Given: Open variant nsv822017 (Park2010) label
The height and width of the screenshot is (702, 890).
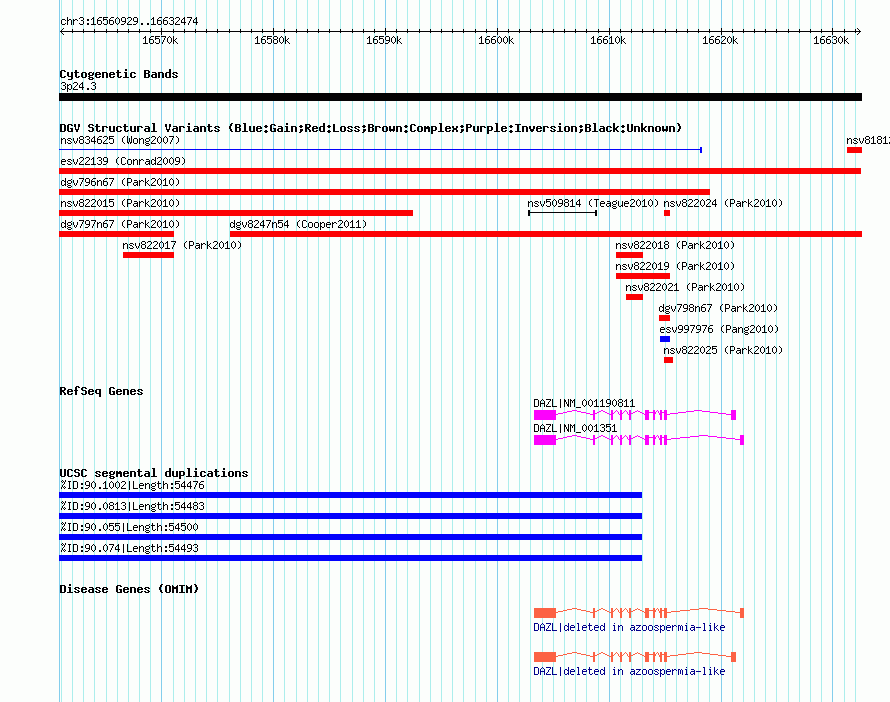Looking at the screenshot, I should [182, 245].
